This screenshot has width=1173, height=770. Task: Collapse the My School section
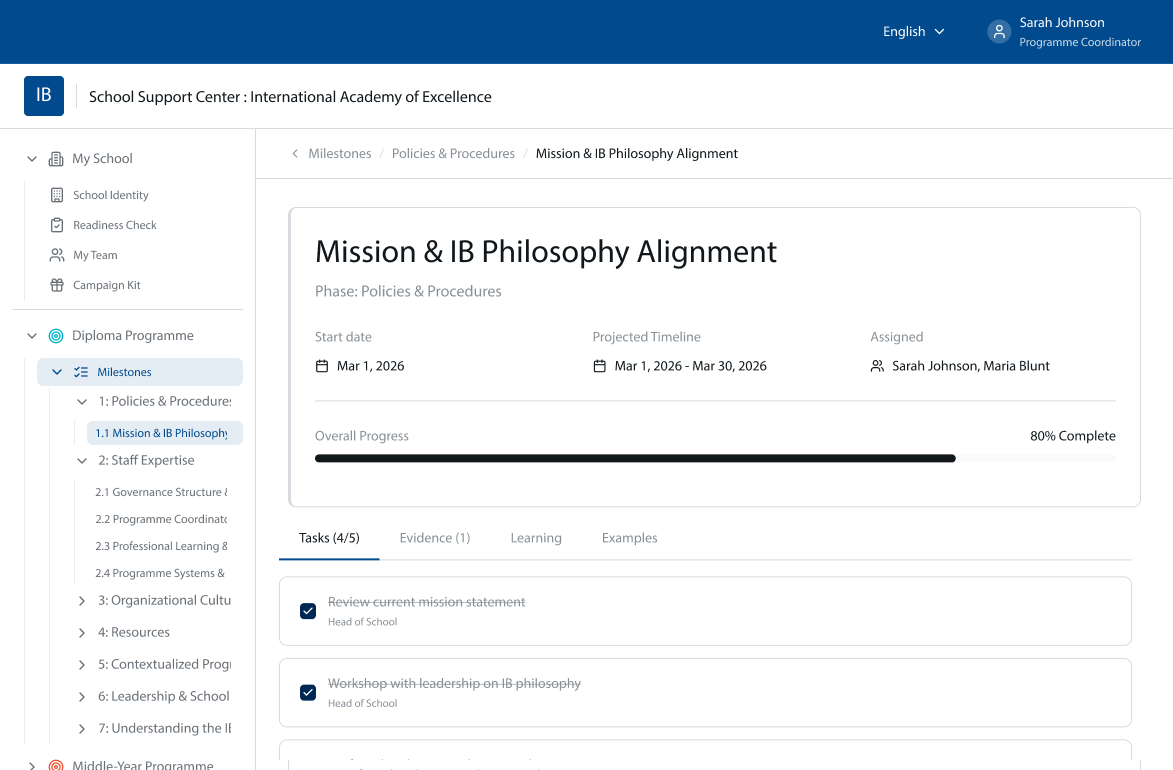pyautogui.click(x=32, y=159)
